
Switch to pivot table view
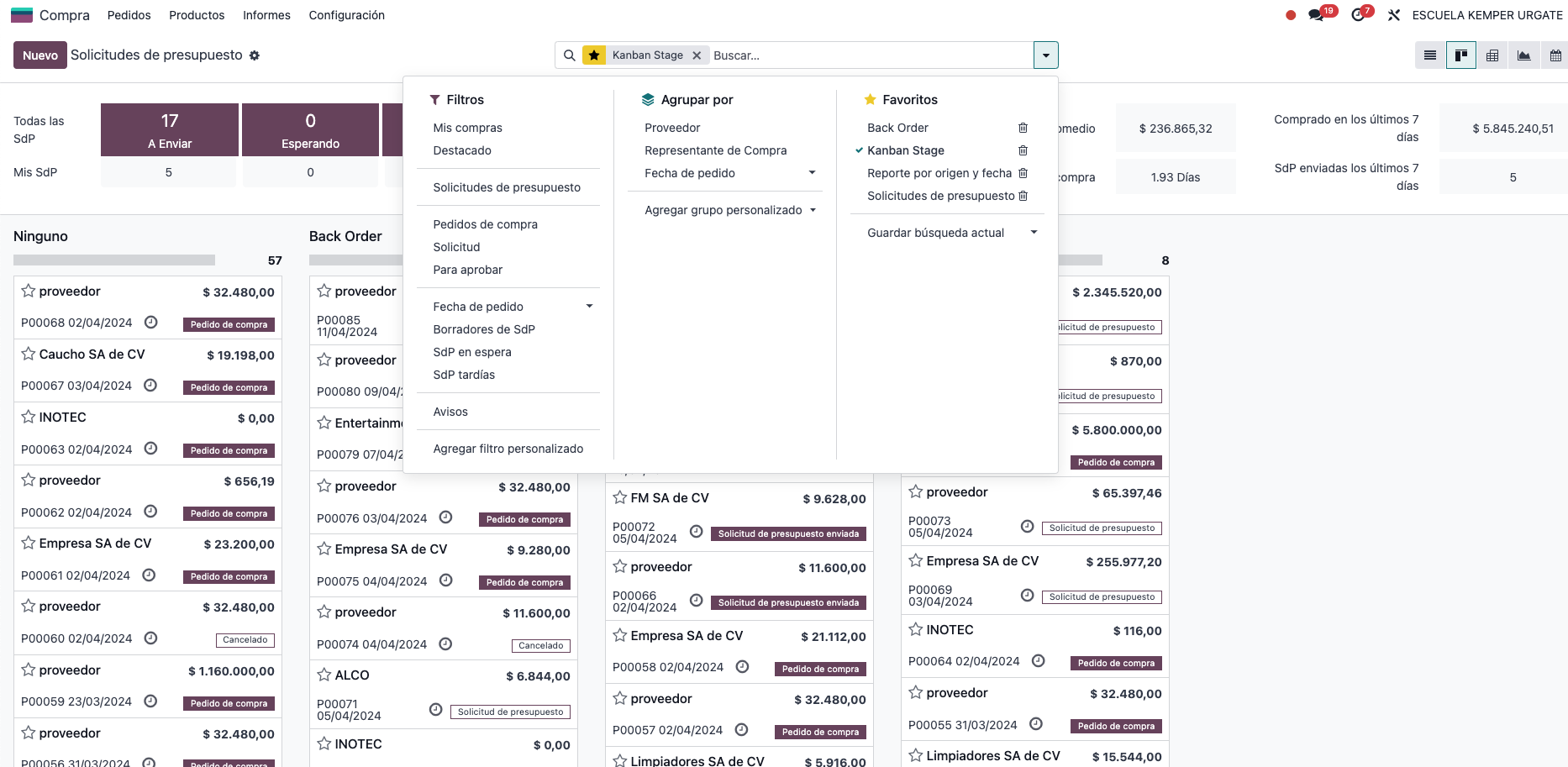(1492, 55)
